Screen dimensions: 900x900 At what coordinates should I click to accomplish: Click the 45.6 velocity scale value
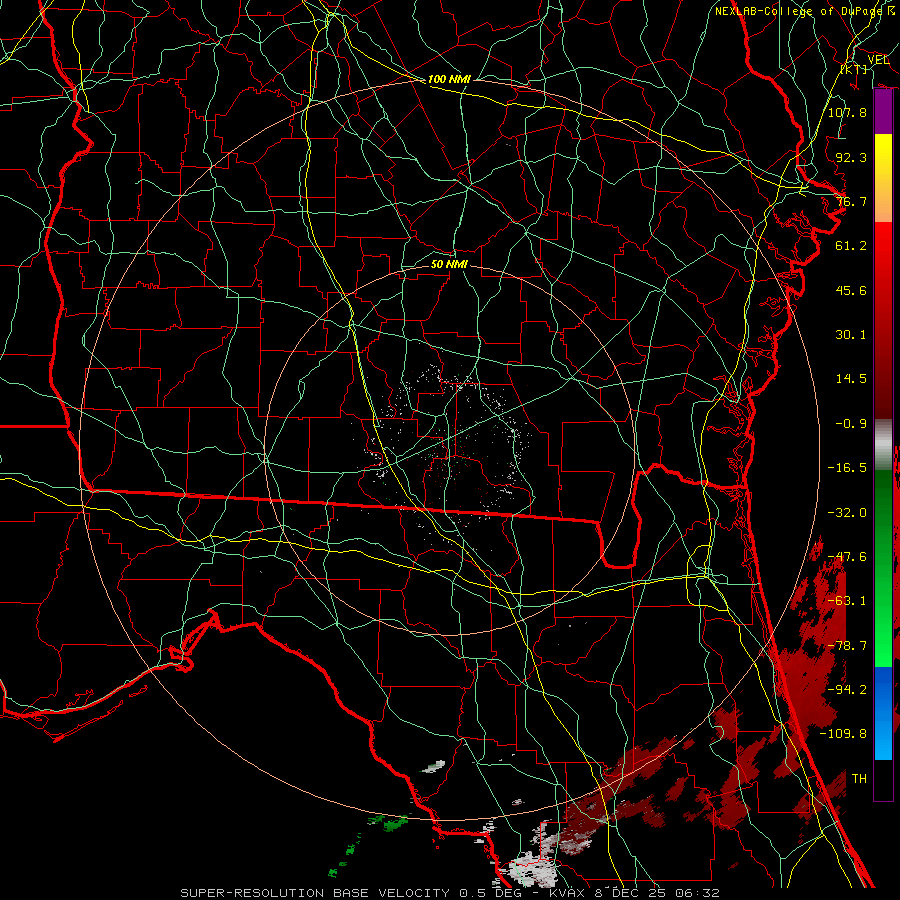[851, 290]
